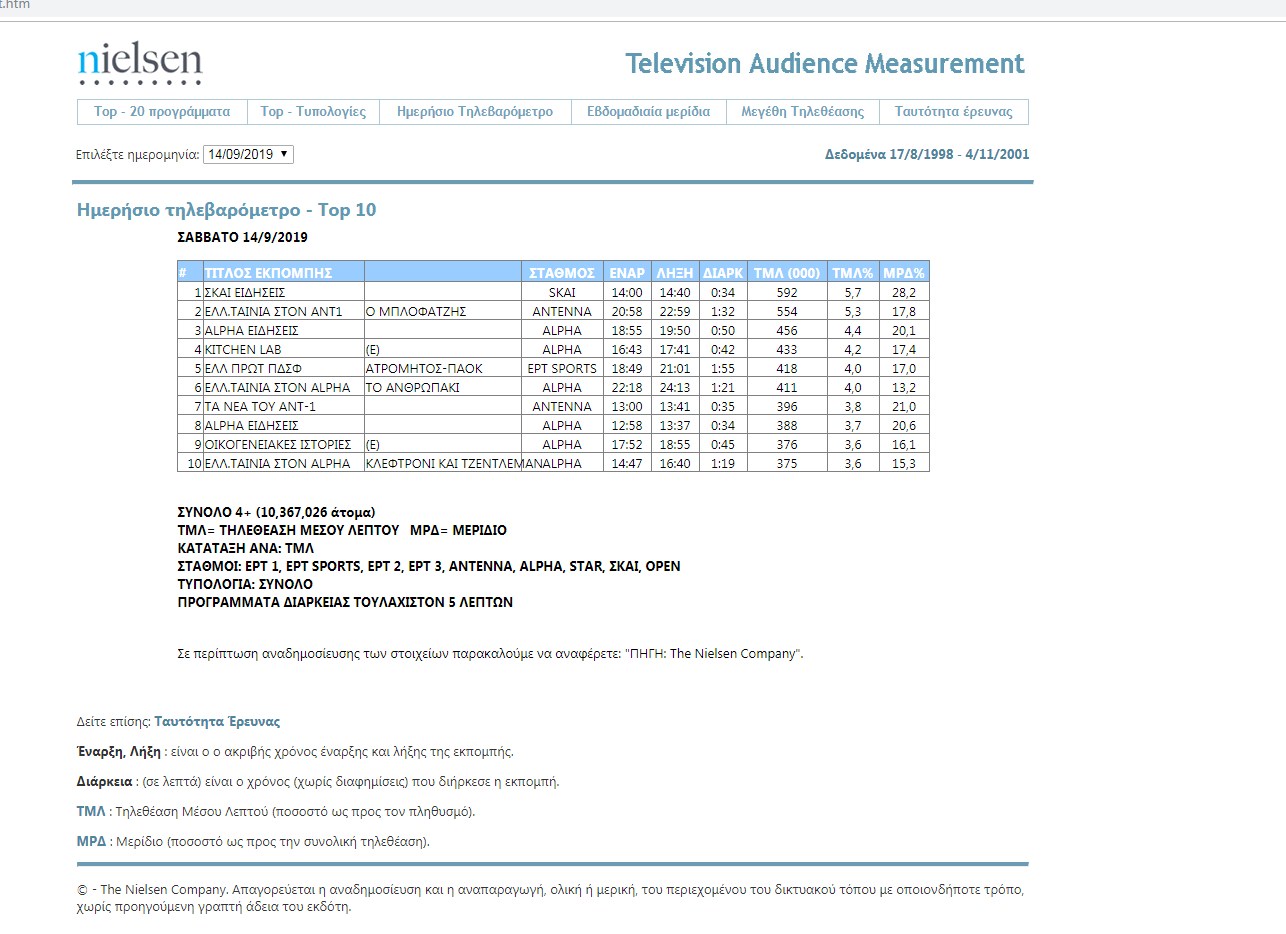This screenshot has height=934, width=1286.
Task: Click the KITCHEN LAB program title
Action: click(x=243, y=350)
